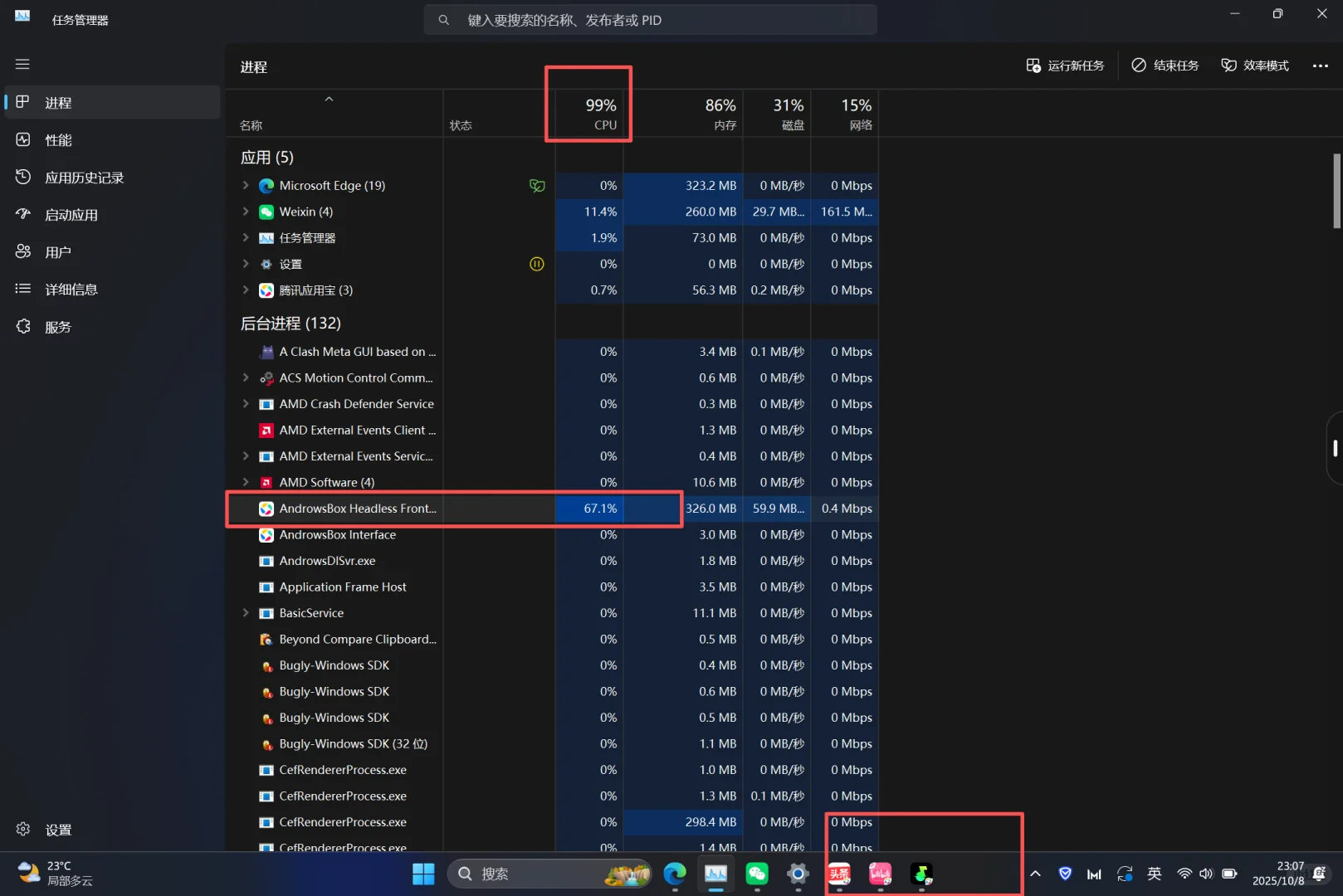Image resolution: width=1343 pixels, height=896 pixels.
Task: Switch input language via 英 tray indicator
Action: 1154,873
